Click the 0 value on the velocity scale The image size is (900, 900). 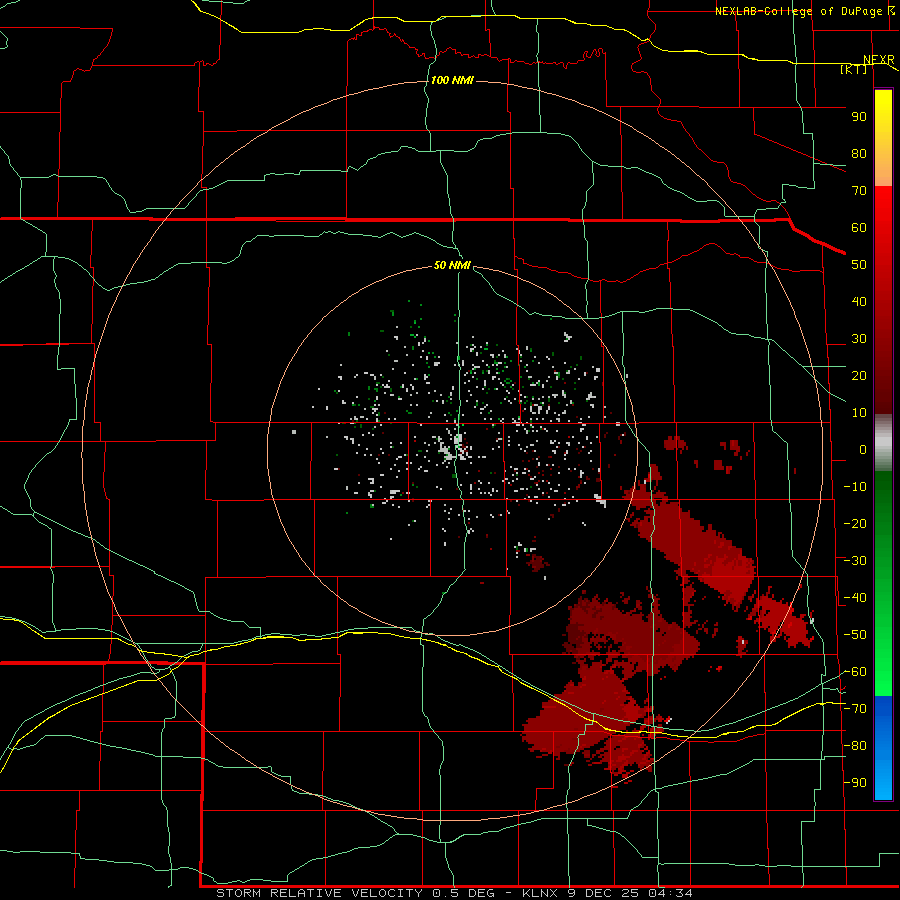(x=863, y=449)
